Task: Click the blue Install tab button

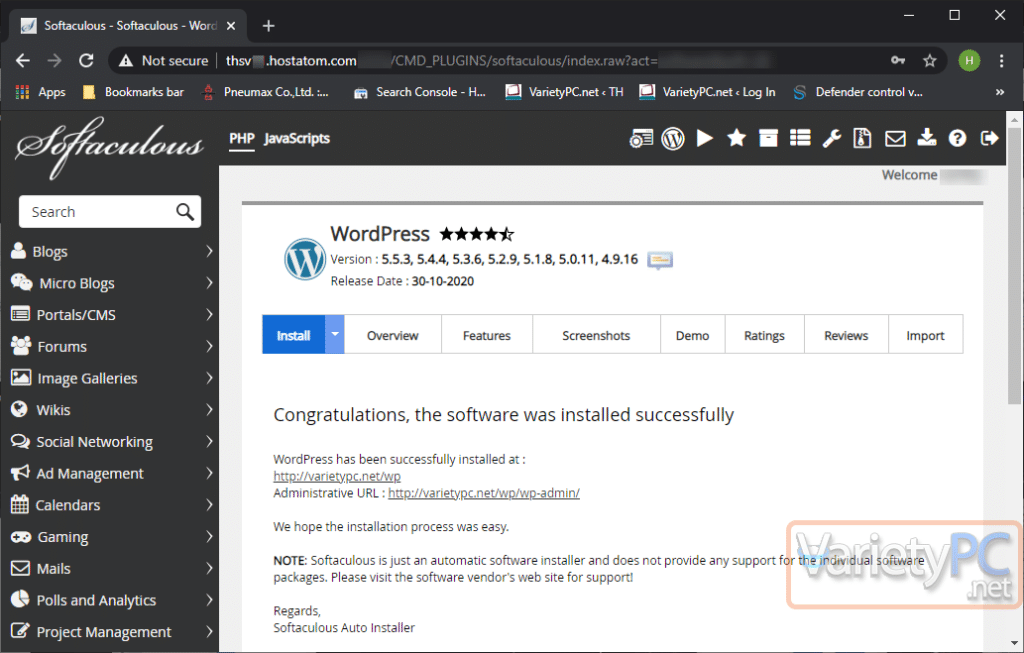Action: pos(293,335)
